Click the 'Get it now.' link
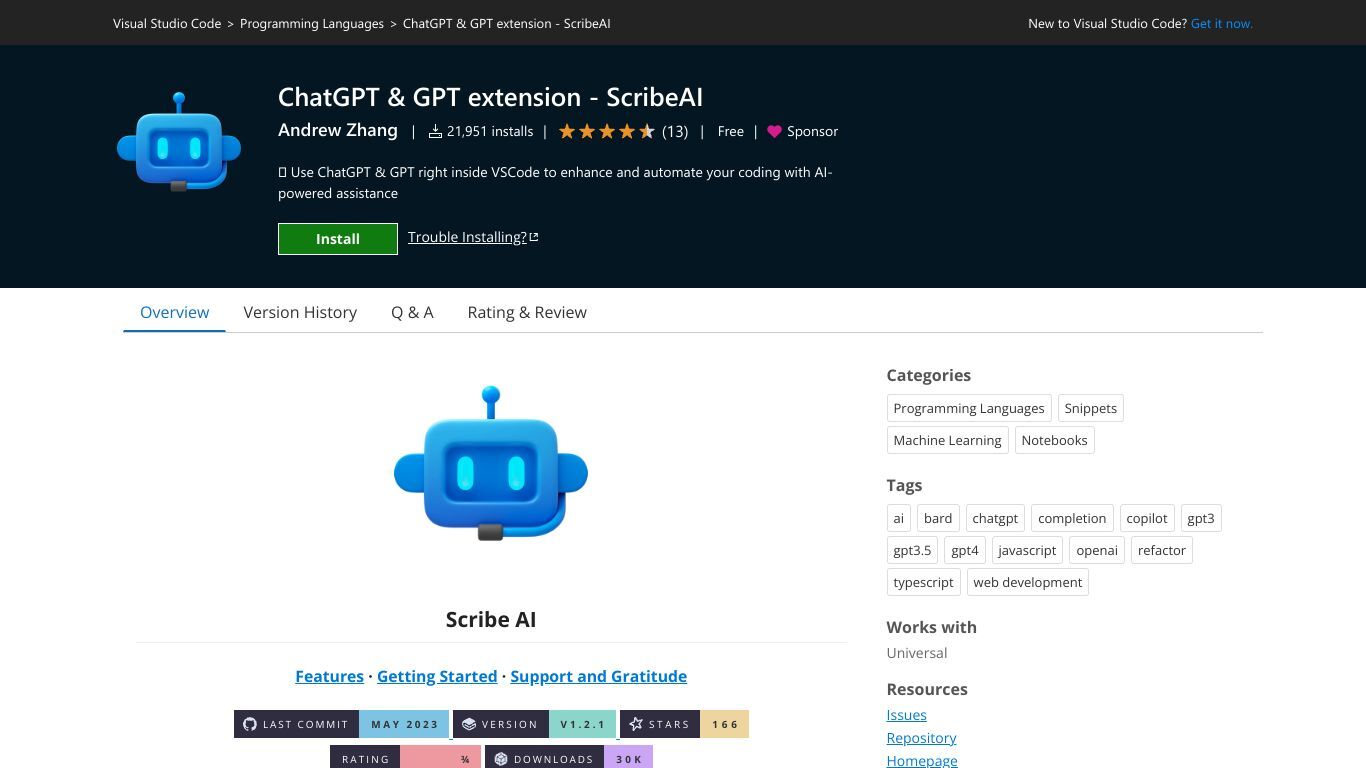Screen dimensions: 1366x768 pyautogui.click(x=1222, y=23)
